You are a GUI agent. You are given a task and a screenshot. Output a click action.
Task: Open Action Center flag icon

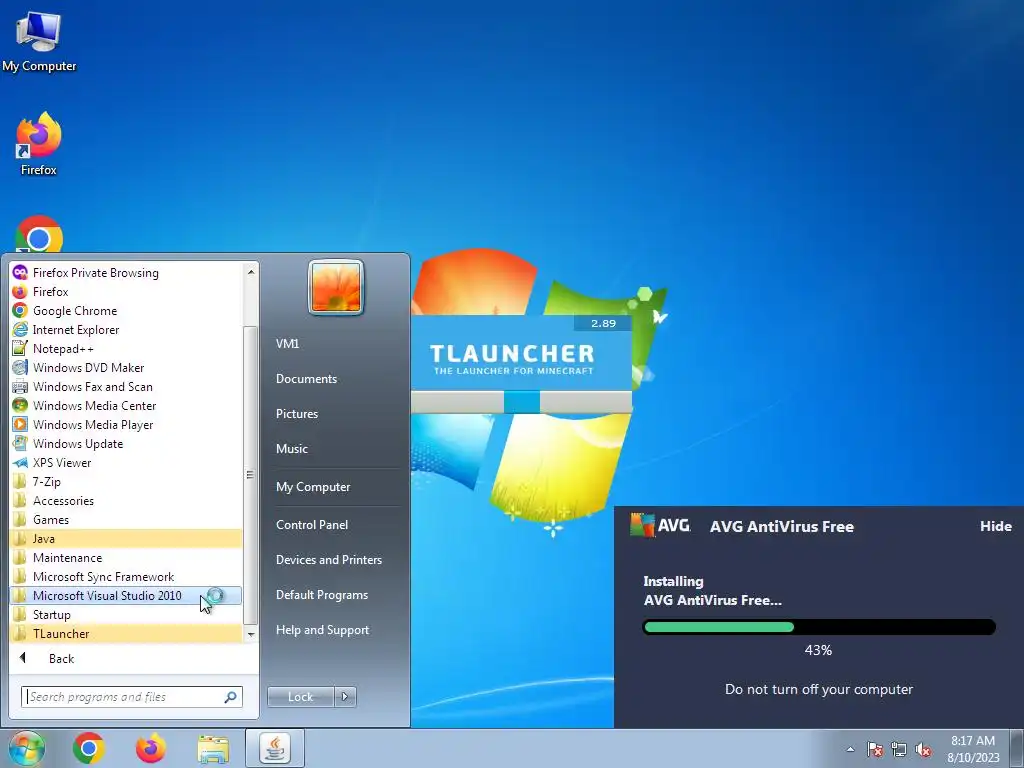pyautogui.click(x=874, y=749)
